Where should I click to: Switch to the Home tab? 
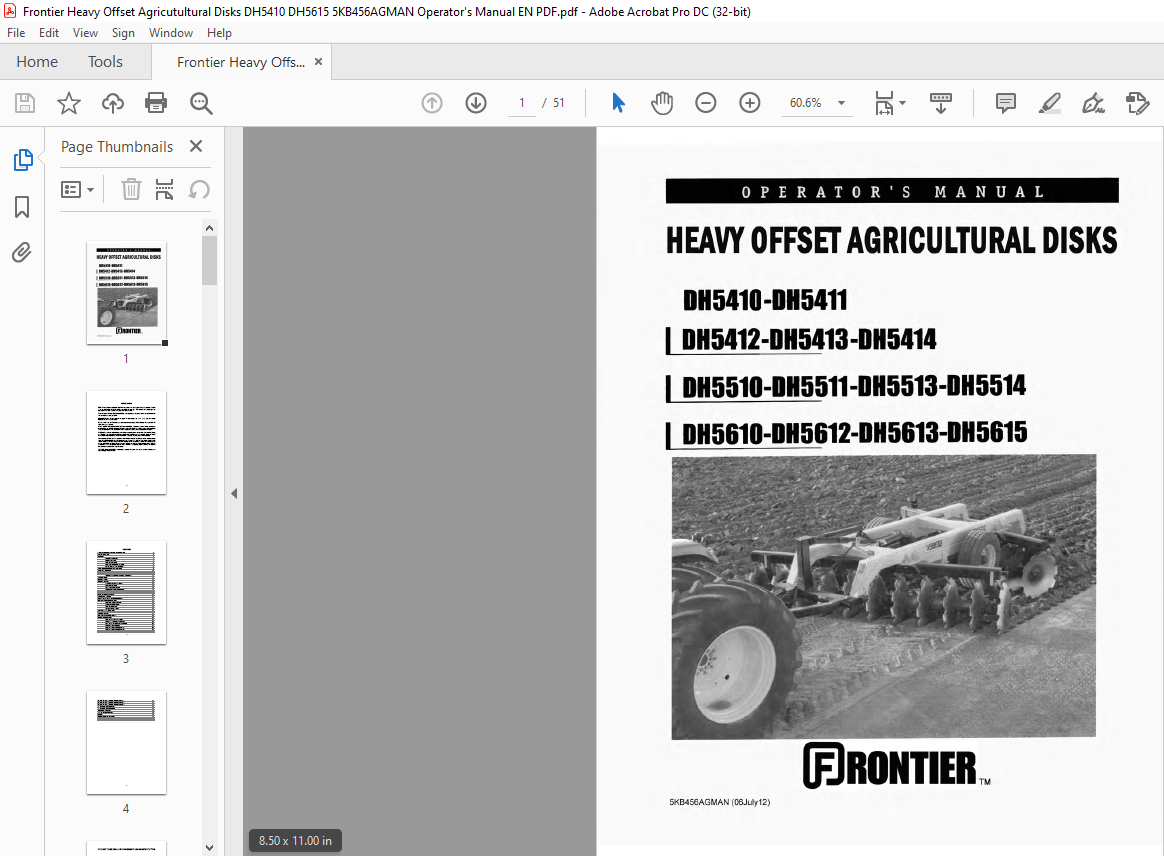point(37,62)
